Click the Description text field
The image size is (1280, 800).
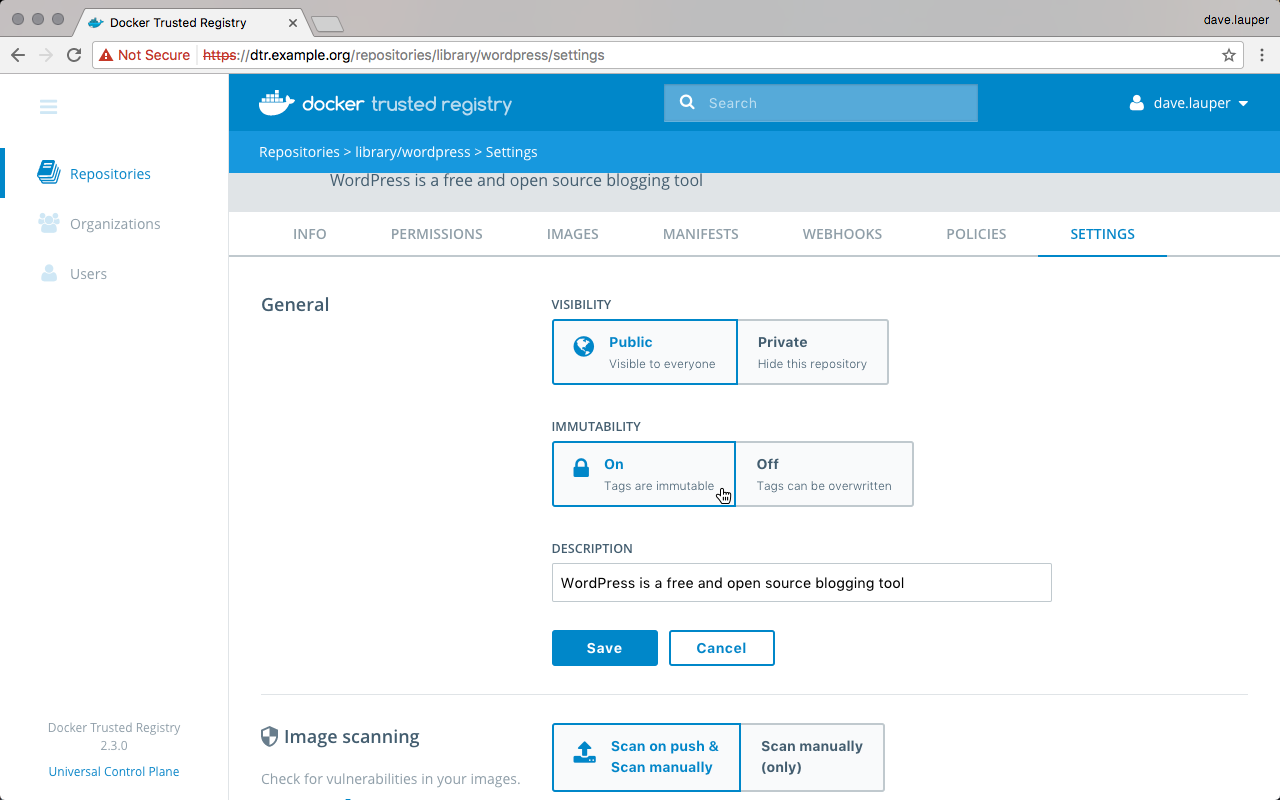[x=801, y=583]
